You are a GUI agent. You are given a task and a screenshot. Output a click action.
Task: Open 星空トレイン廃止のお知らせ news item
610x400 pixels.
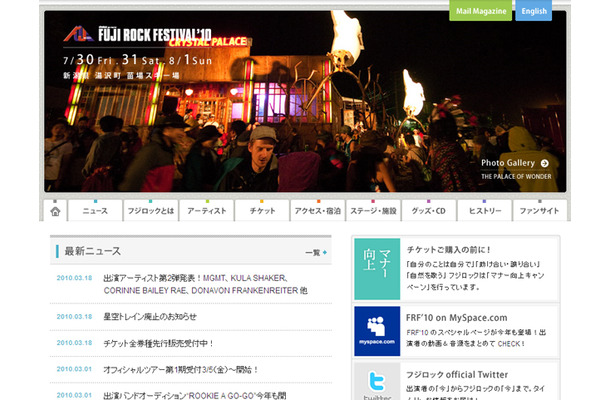point(150,317)
